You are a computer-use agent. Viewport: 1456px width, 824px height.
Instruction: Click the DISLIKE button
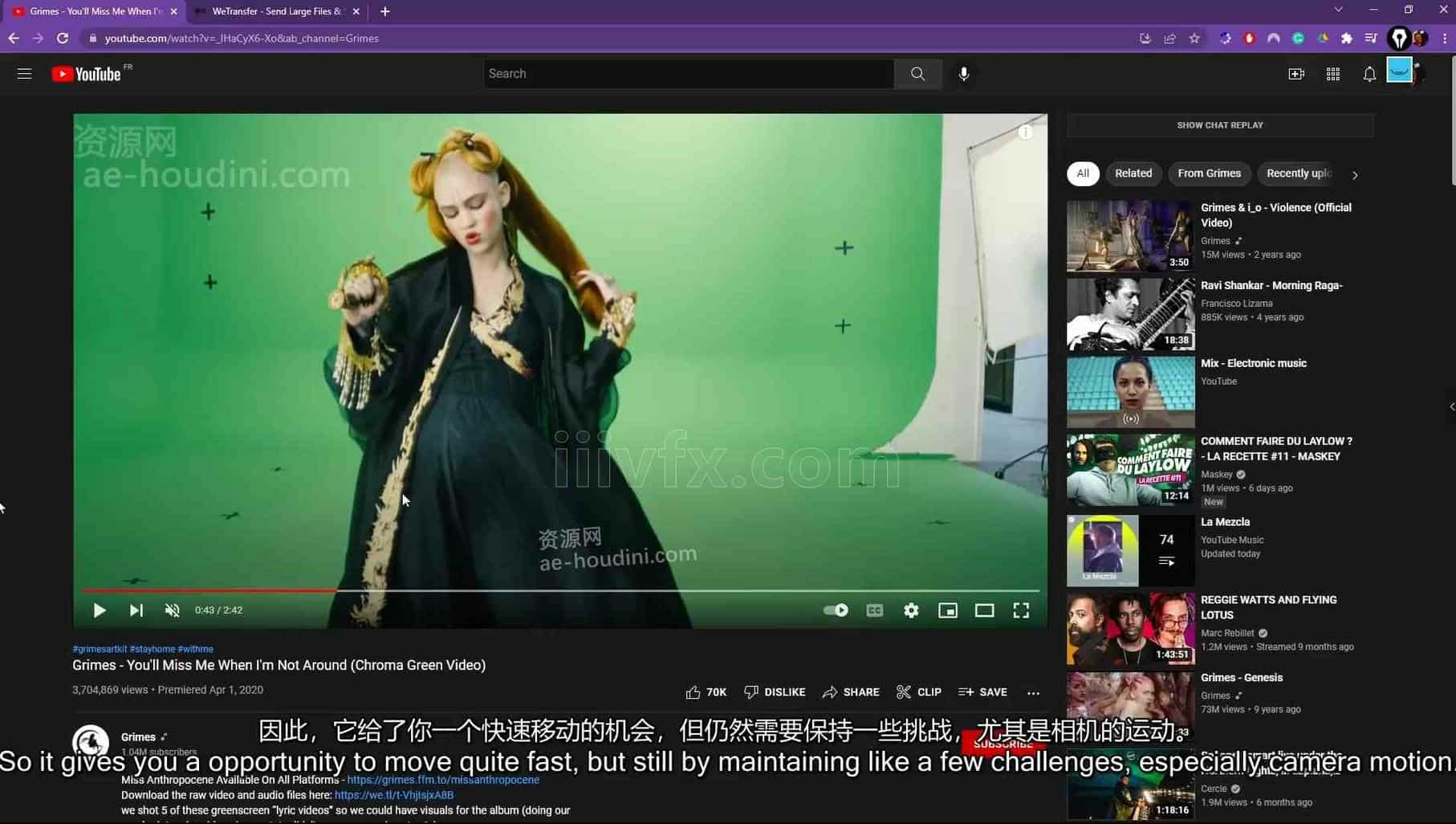pyautogui.click(x=775, y=692)
